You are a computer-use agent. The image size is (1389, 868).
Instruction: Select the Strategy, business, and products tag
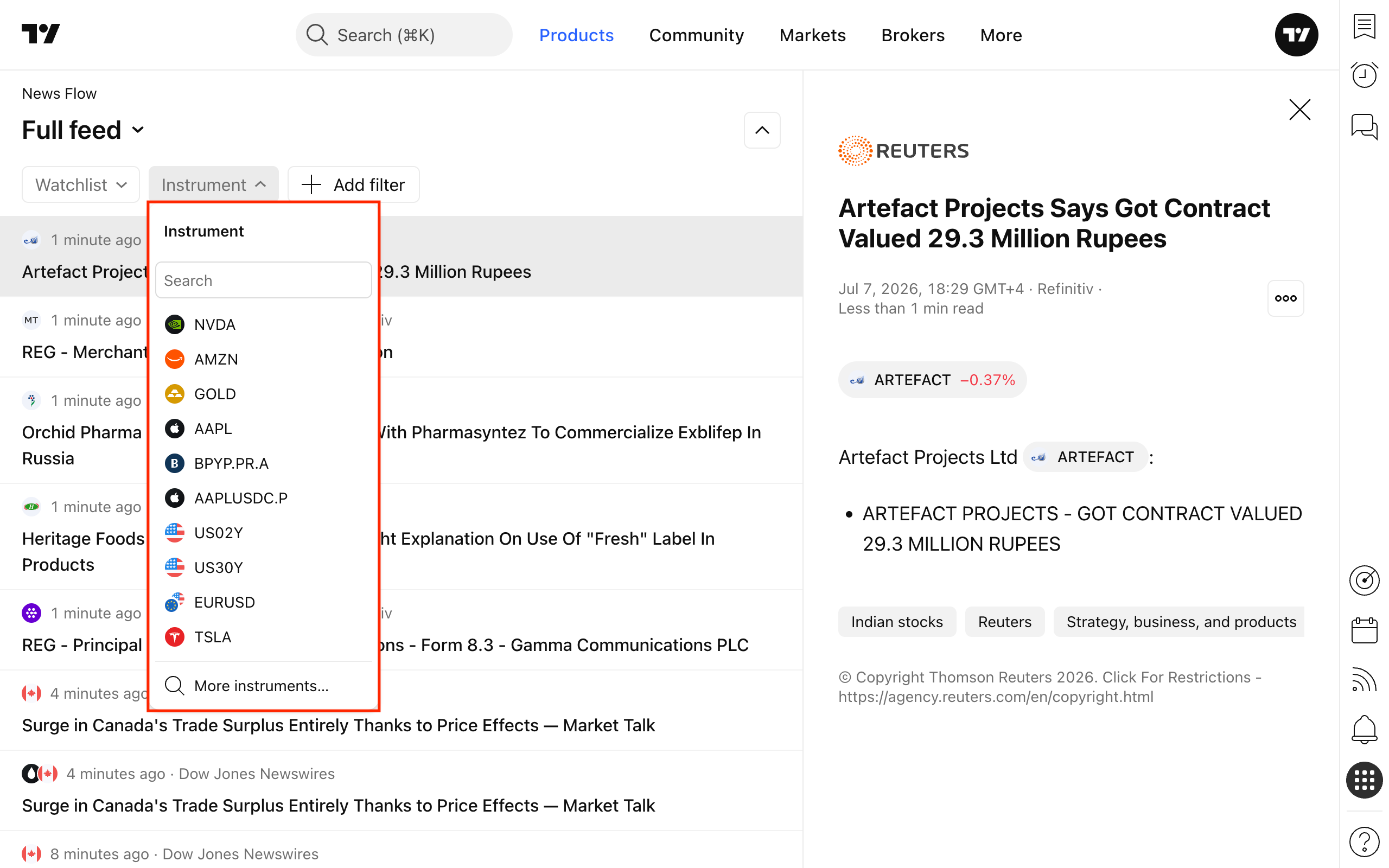click(1179, 622)
